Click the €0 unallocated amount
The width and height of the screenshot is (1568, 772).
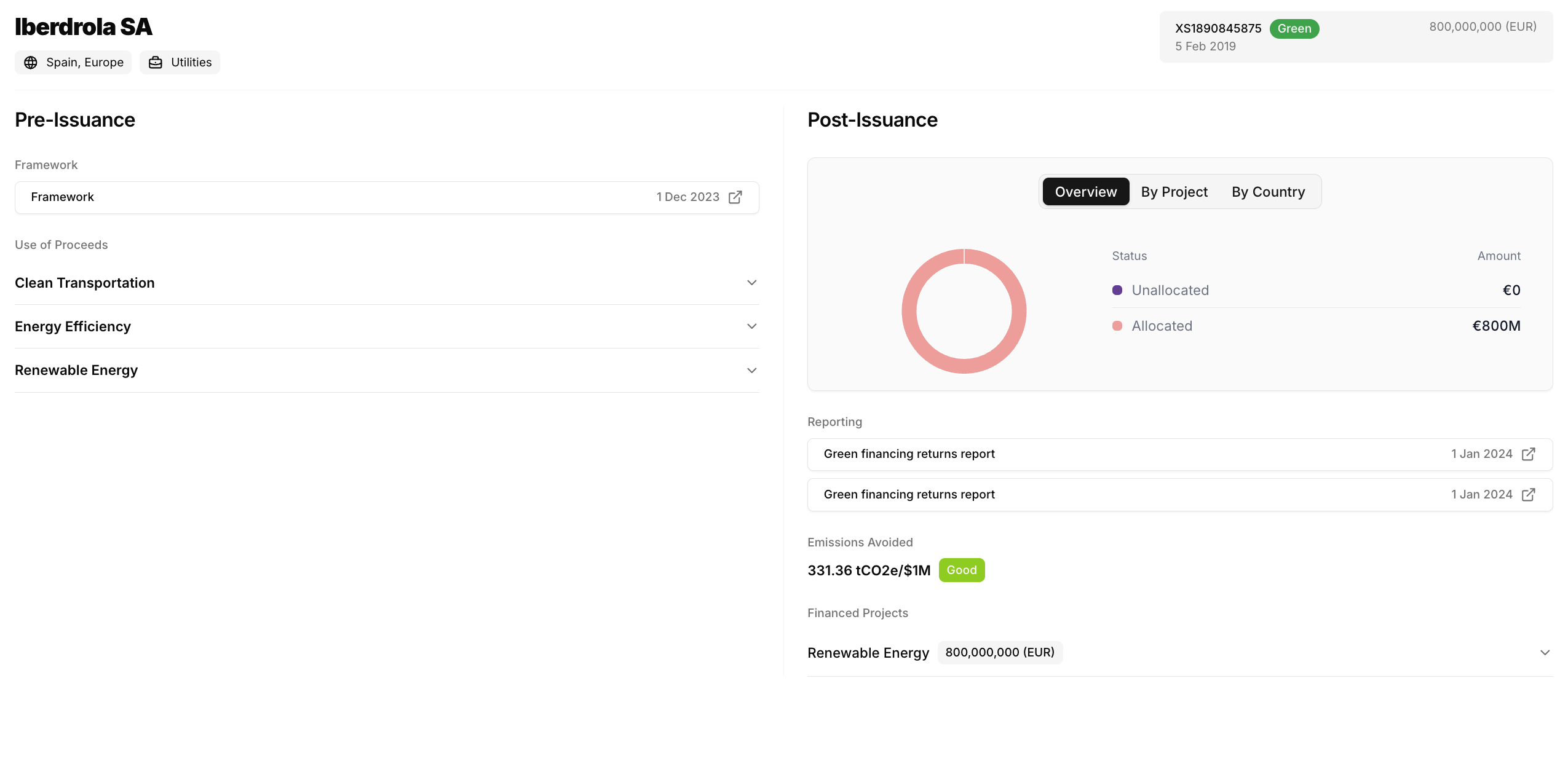click(x=1511, y=290)
